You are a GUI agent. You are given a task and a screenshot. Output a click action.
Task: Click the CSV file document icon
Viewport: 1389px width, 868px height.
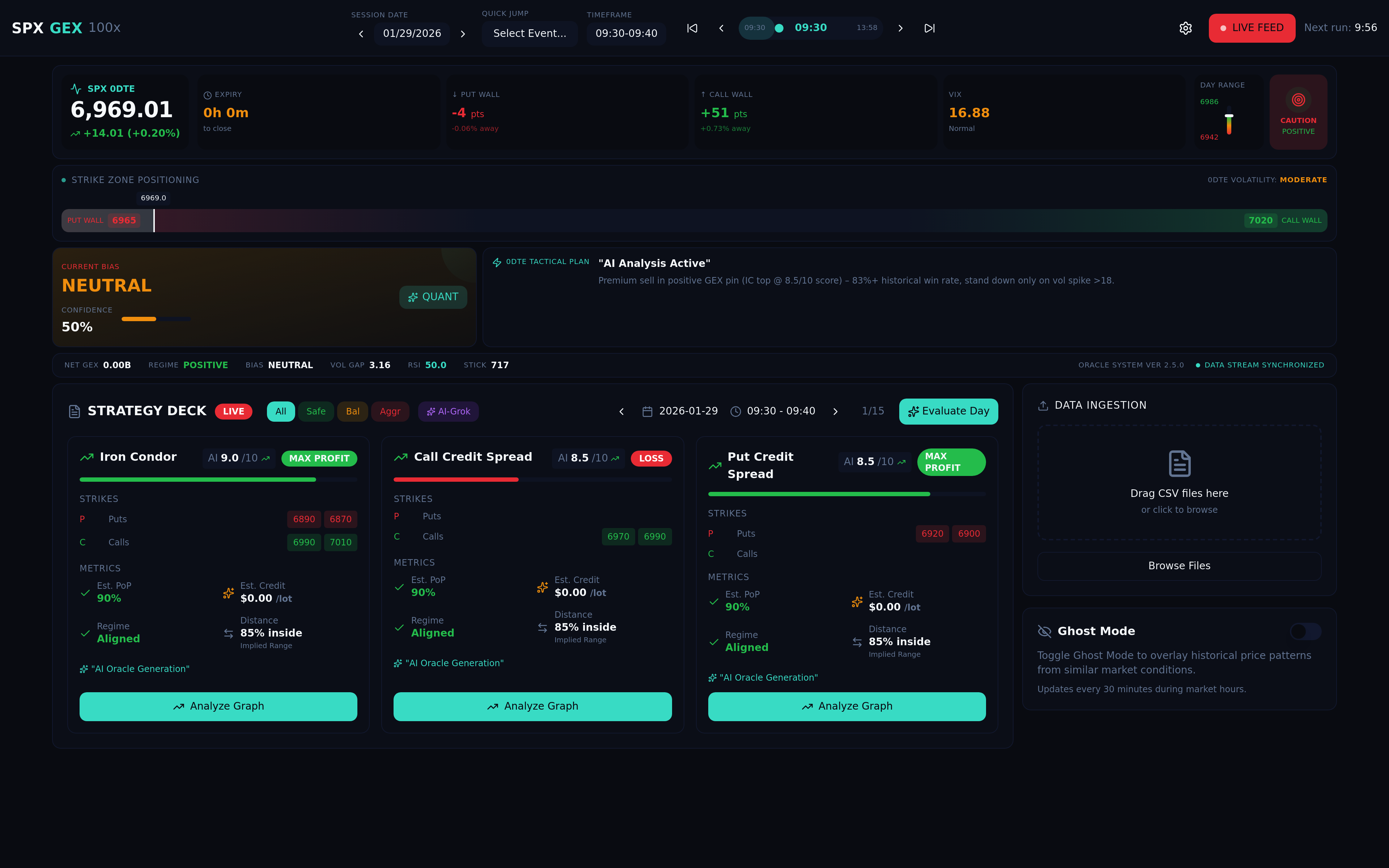(1179, 463)
